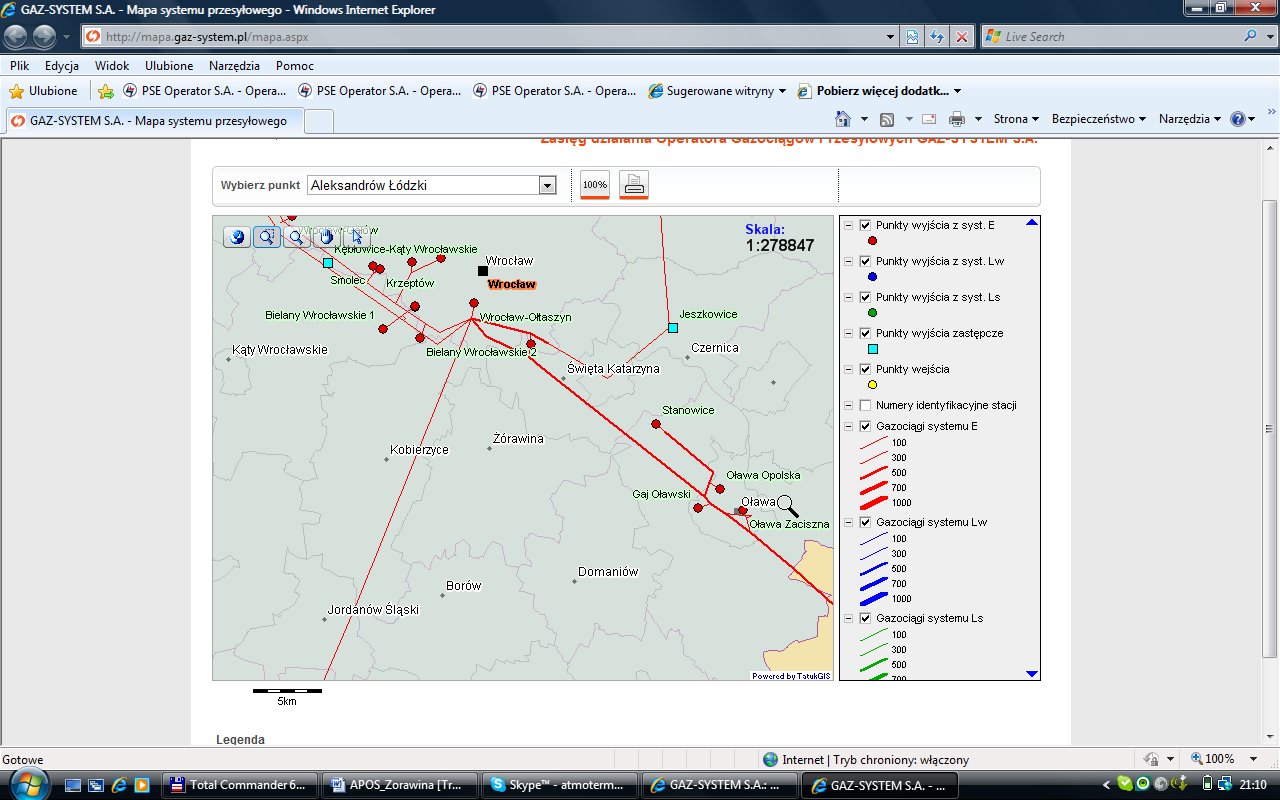Click the stop loading red X icon
The image size is (1280, 800).
(x=961, y=37)
